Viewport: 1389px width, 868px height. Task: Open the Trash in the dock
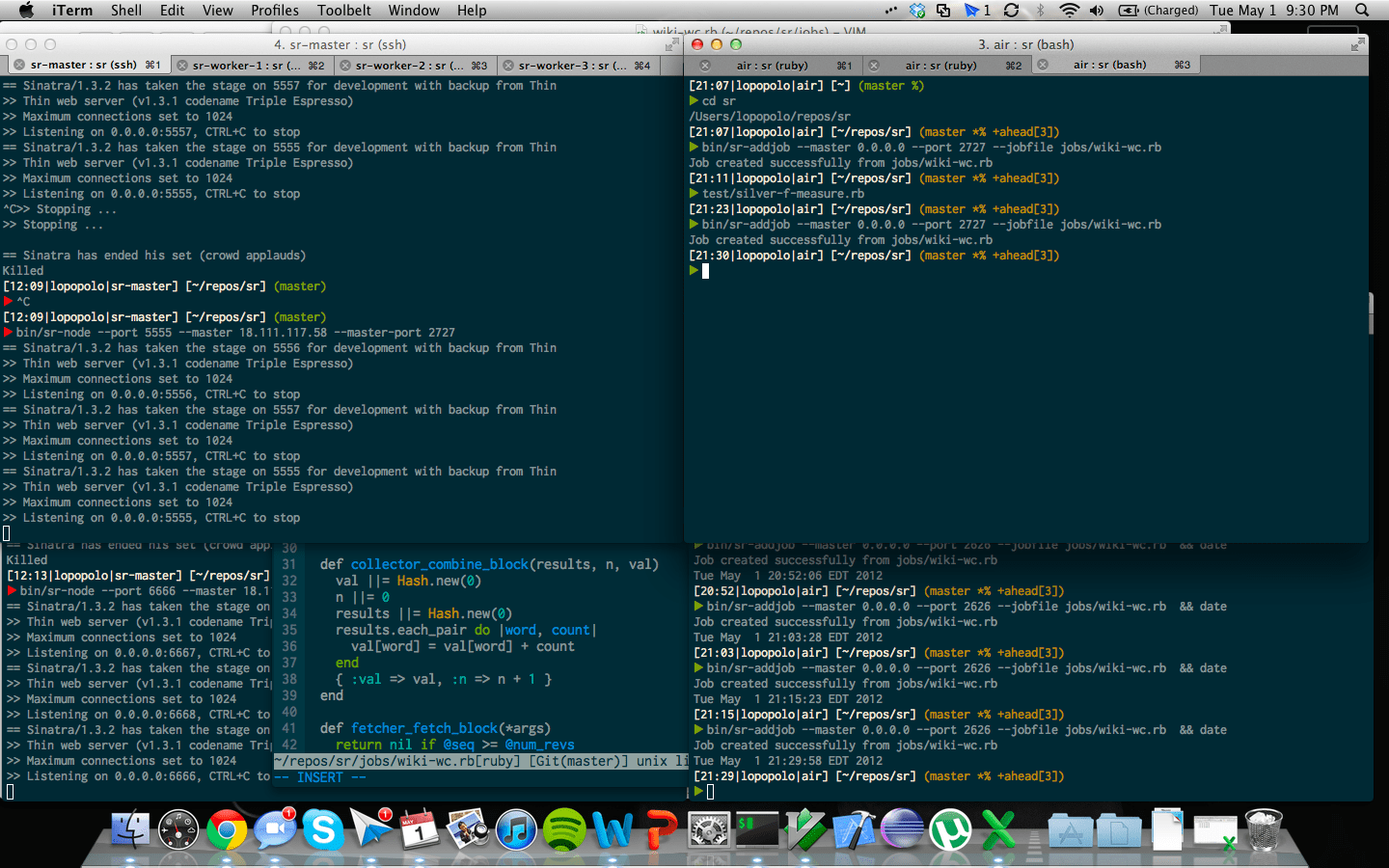[x=1264, y=830]
